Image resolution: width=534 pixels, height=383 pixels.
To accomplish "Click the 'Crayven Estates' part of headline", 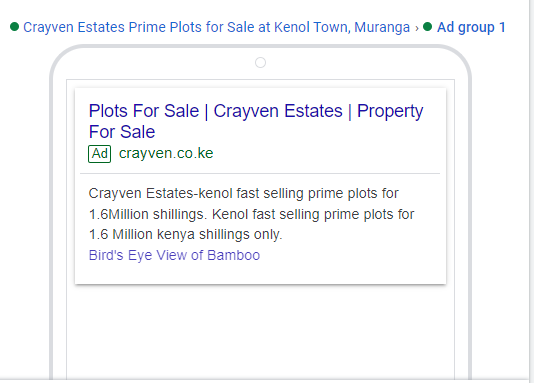I will point(278,111).
